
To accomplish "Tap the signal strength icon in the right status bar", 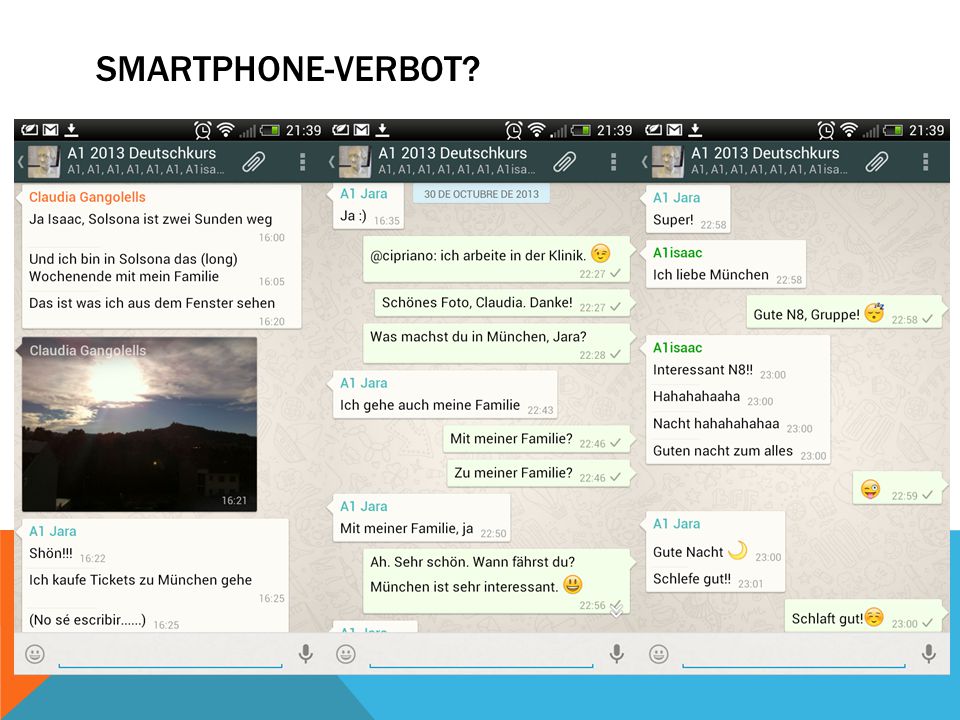I will click(x=871, y=130).
